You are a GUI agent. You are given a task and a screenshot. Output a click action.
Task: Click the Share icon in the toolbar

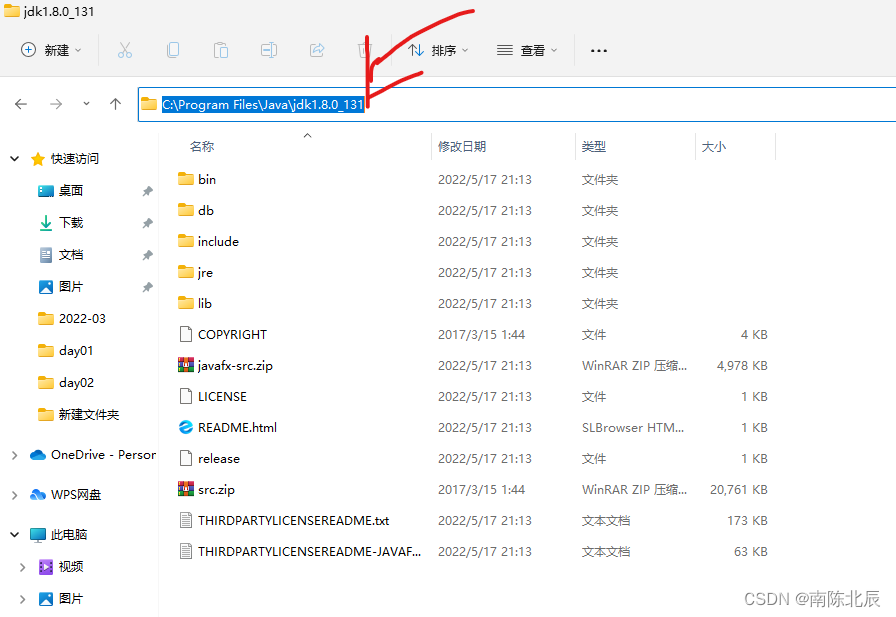click(x=317, y=50)
